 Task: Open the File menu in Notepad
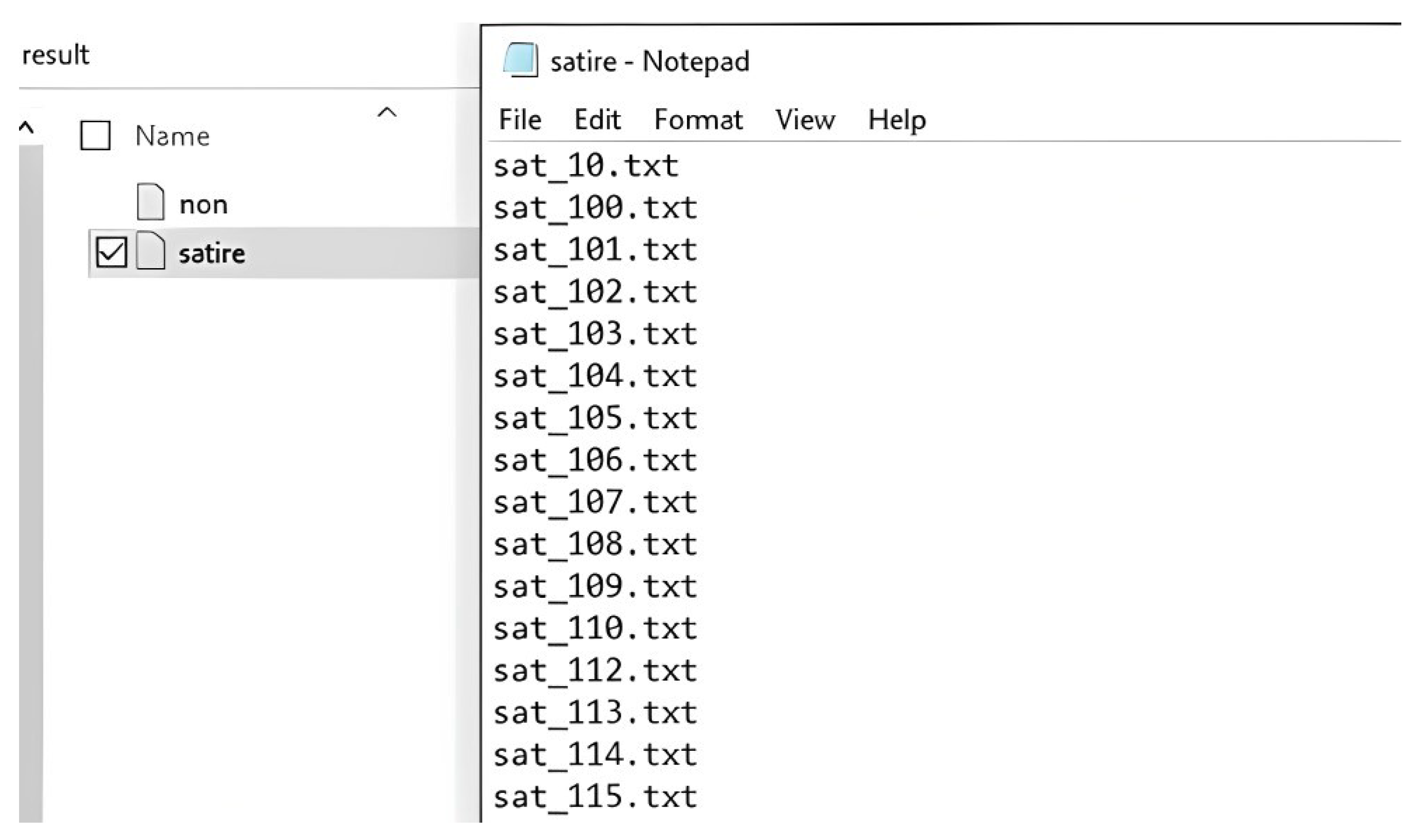tap(519, 120)
